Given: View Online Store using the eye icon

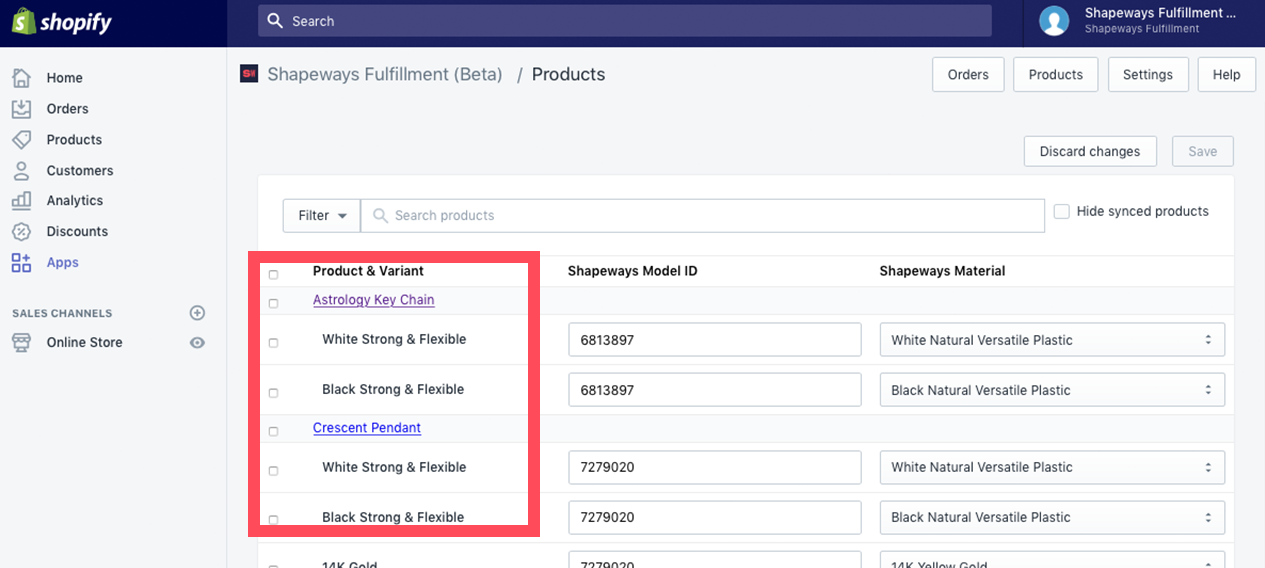Looking at the screenshot, I should pos(197,342).
